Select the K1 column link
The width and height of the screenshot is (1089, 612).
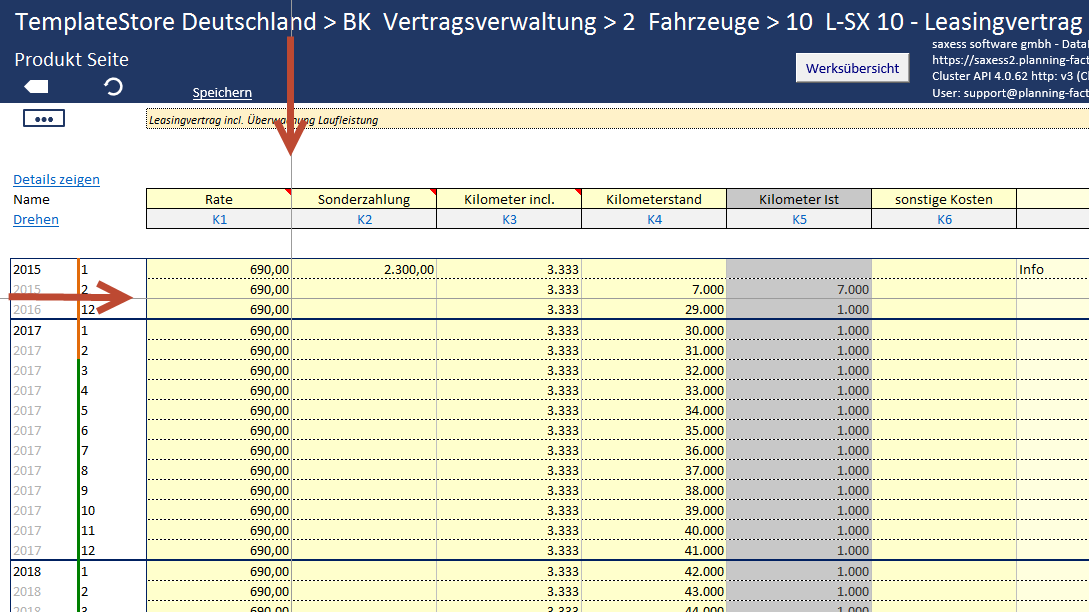tap(219, 219)
